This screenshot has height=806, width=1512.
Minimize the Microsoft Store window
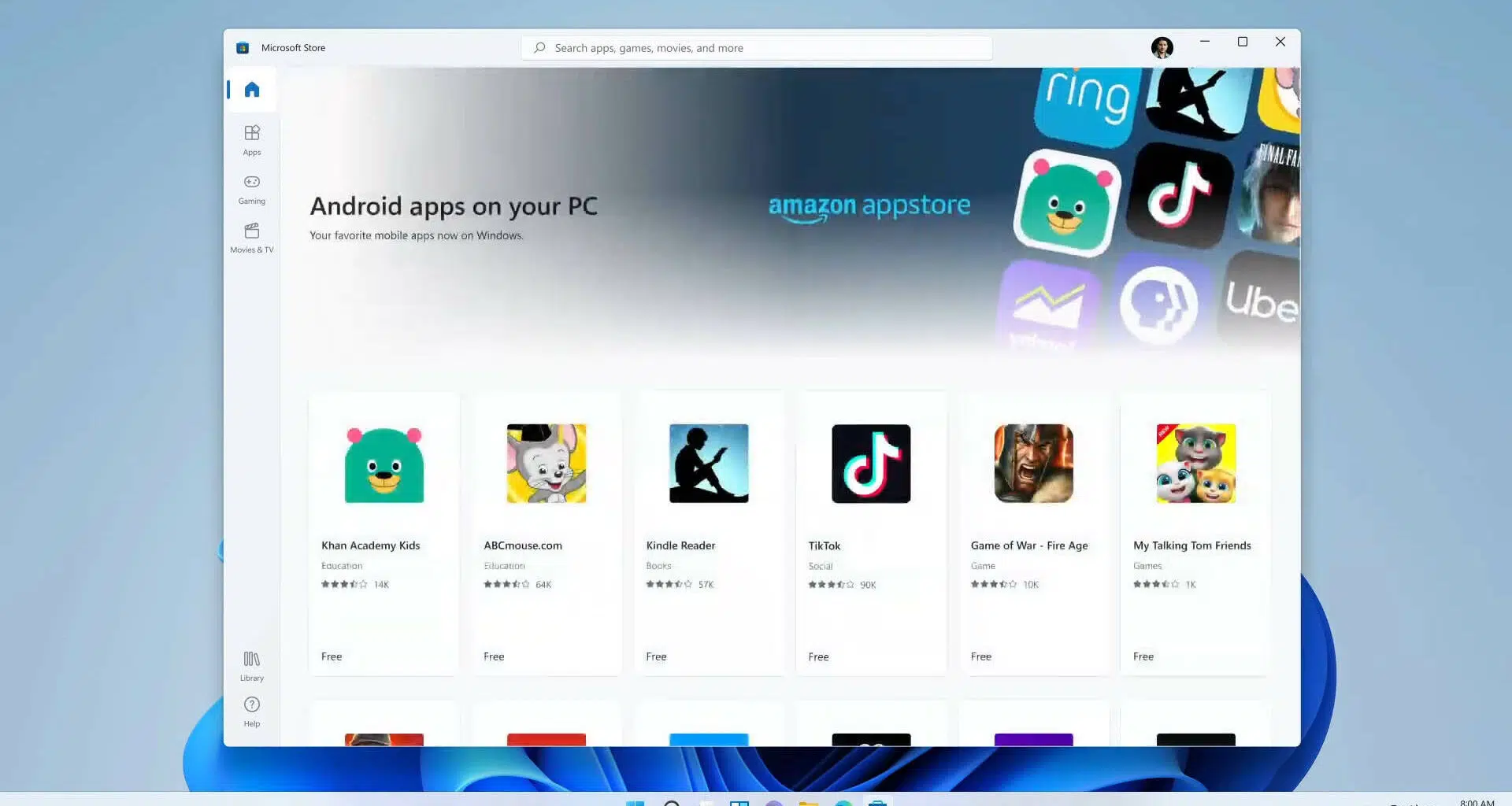(x=1205, y=42)
